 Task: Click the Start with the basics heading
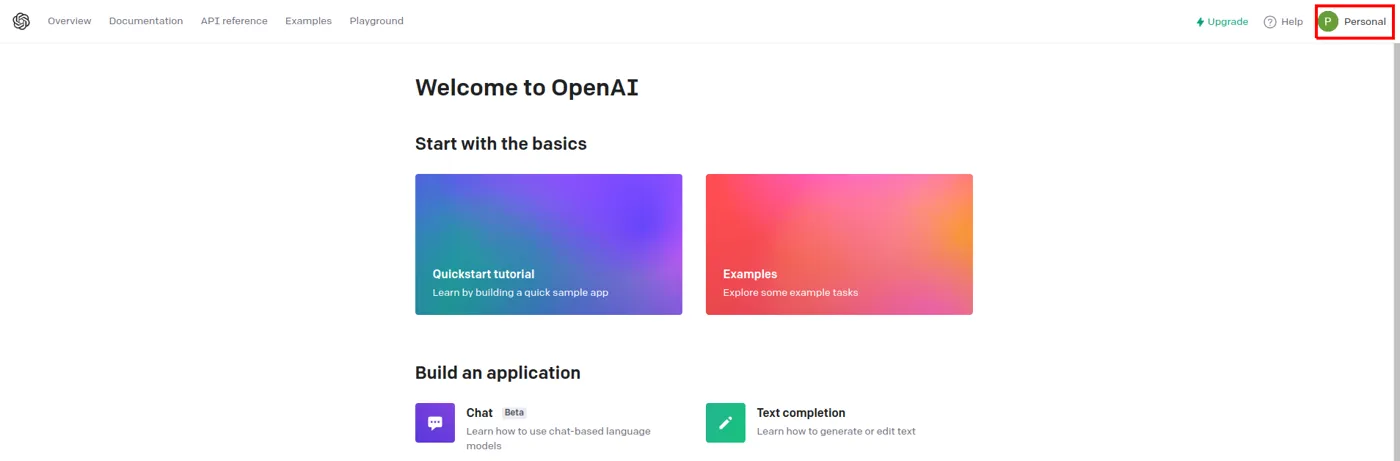(x=501, y=144)
